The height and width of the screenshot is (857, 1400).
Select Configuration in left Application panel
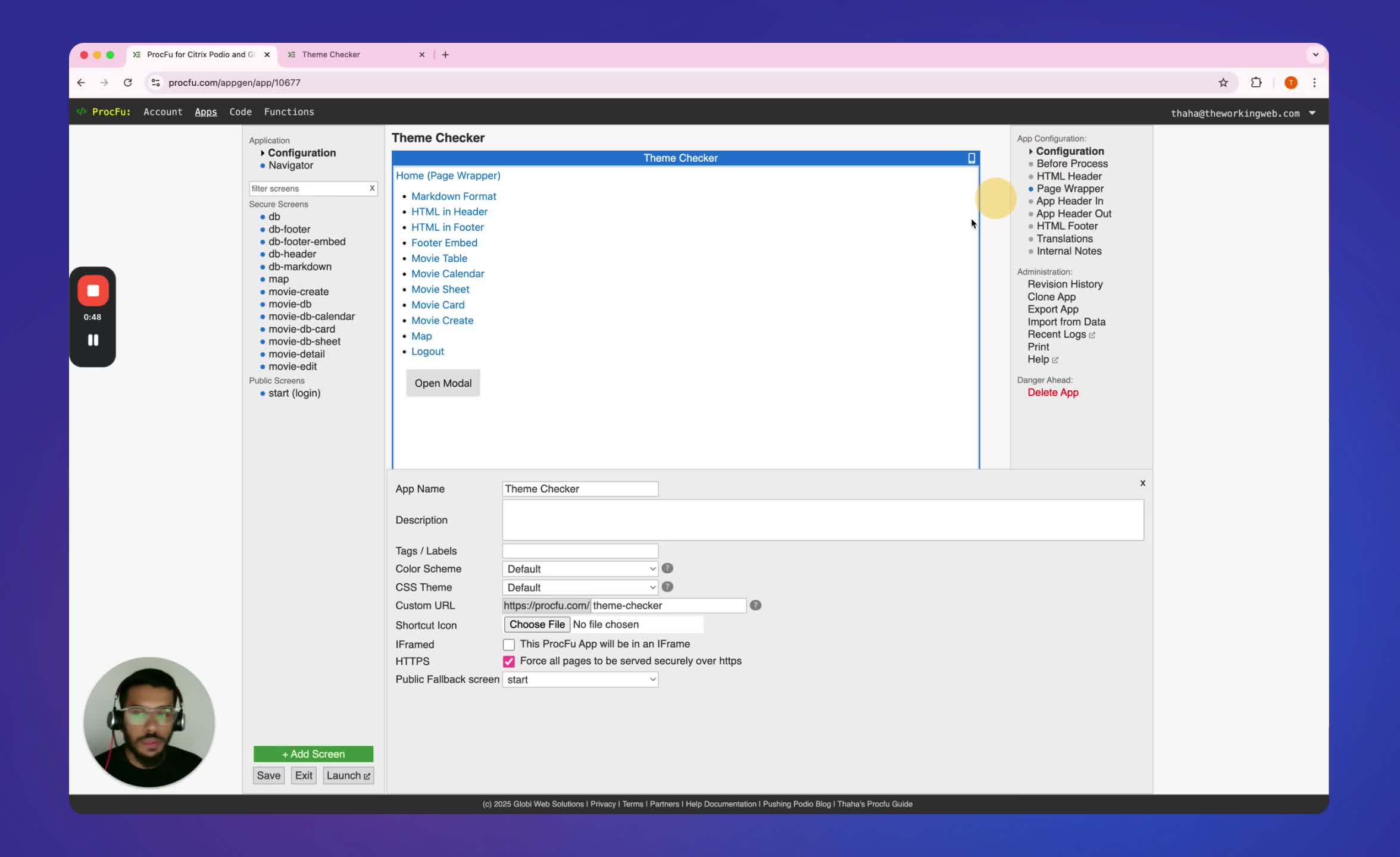click(x=301, y=153)
